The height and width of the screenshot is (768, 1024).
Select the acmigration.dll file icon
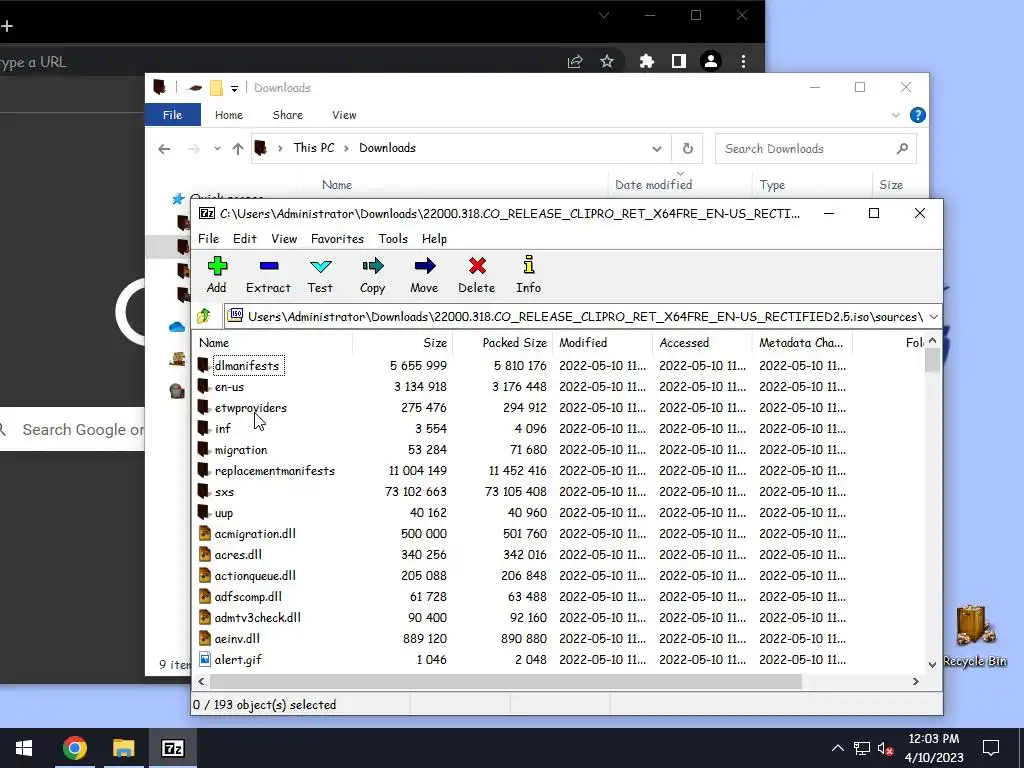click(x=204, y=534)
